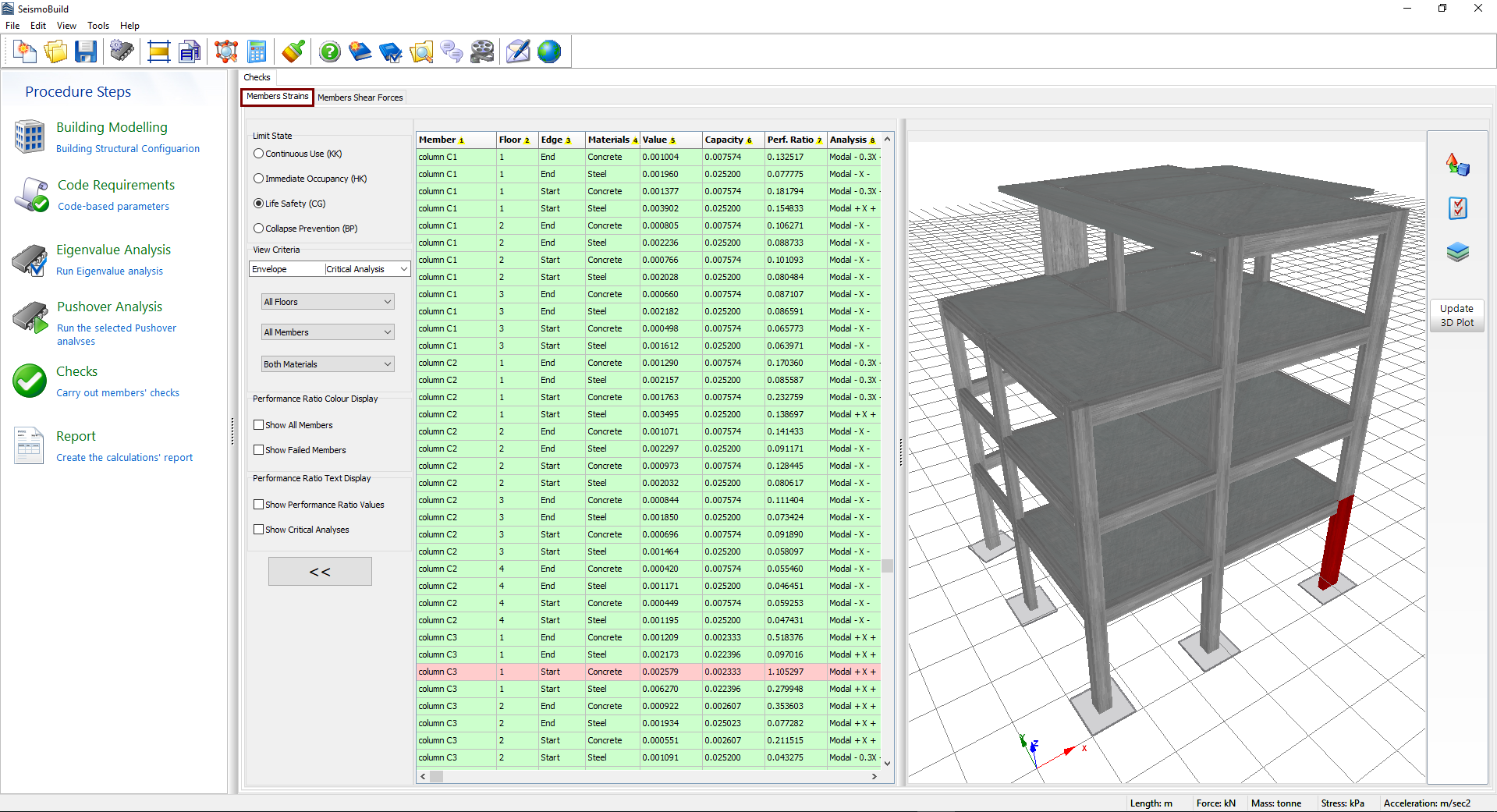Expand the Both Materials dropdown
Image resolution: width=1497 pixels, height=812 pixels.
[328, 364]
